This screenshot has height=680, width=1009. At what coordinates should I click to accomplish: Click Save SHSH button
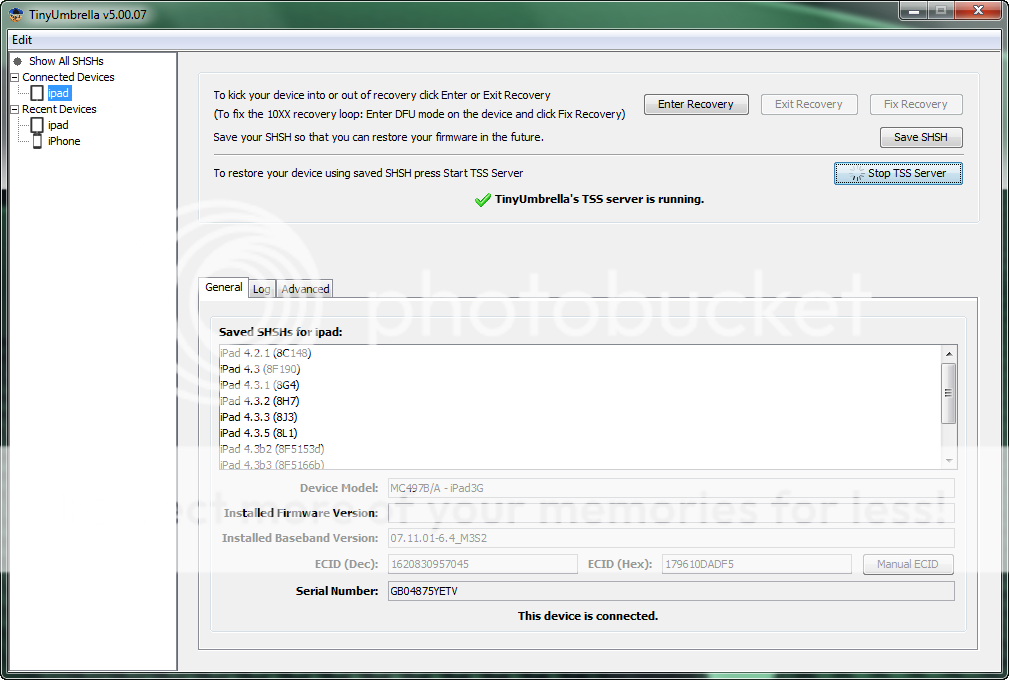921,137
